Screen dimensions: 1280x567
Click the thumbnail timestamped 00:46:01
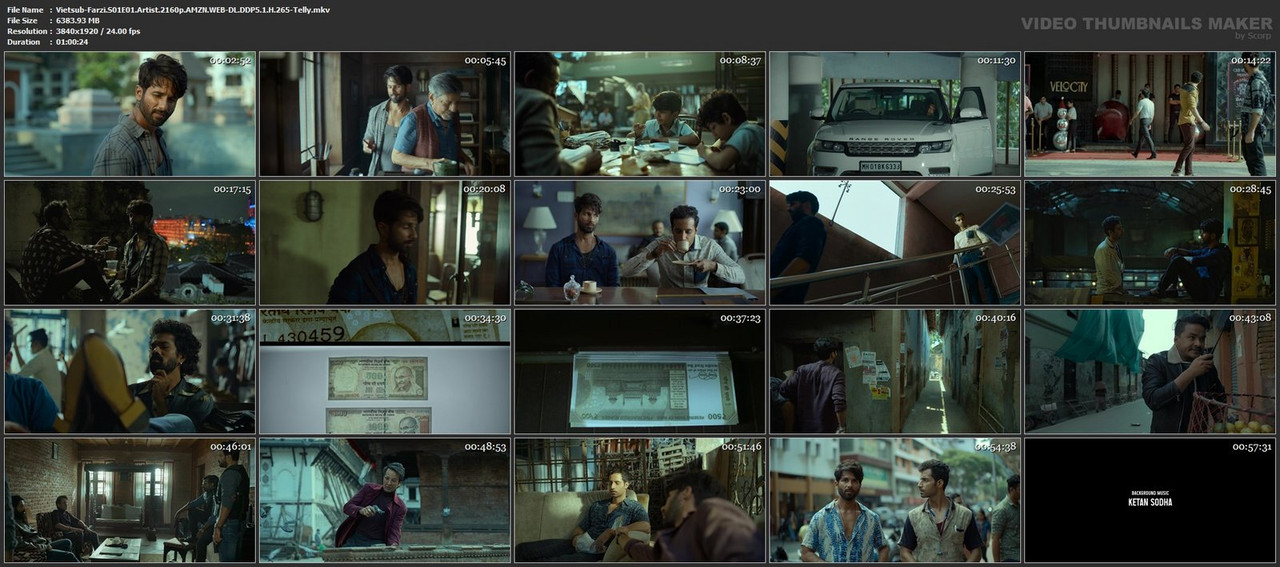(130, 500)
